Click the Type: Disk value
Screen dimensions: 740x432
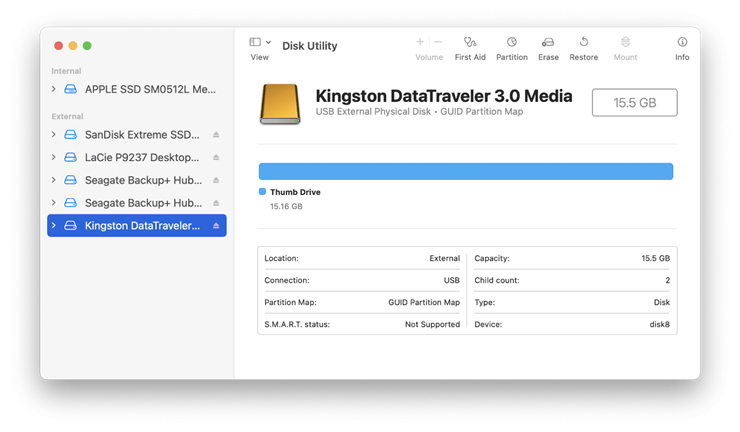pos(662,302)
